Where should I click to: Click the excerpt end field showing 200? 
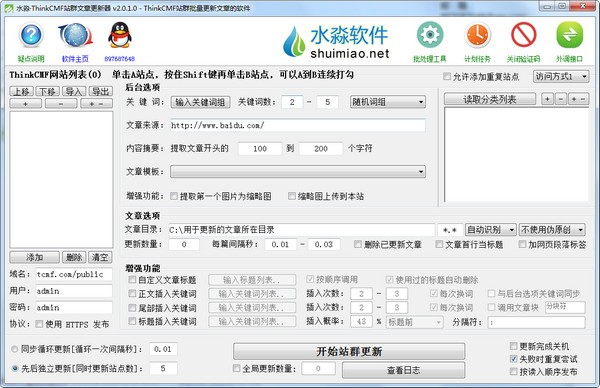point(321,149)
